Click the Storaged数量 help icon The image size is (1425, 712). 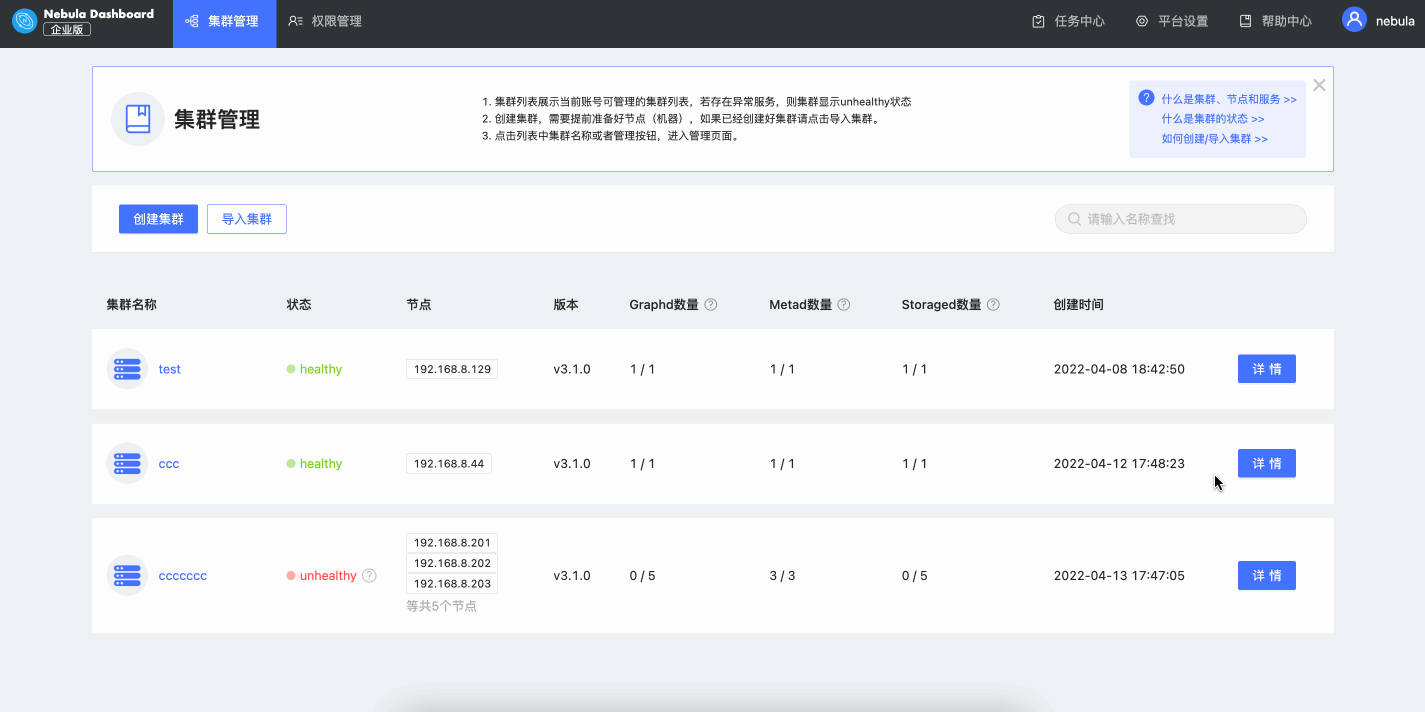993,305
